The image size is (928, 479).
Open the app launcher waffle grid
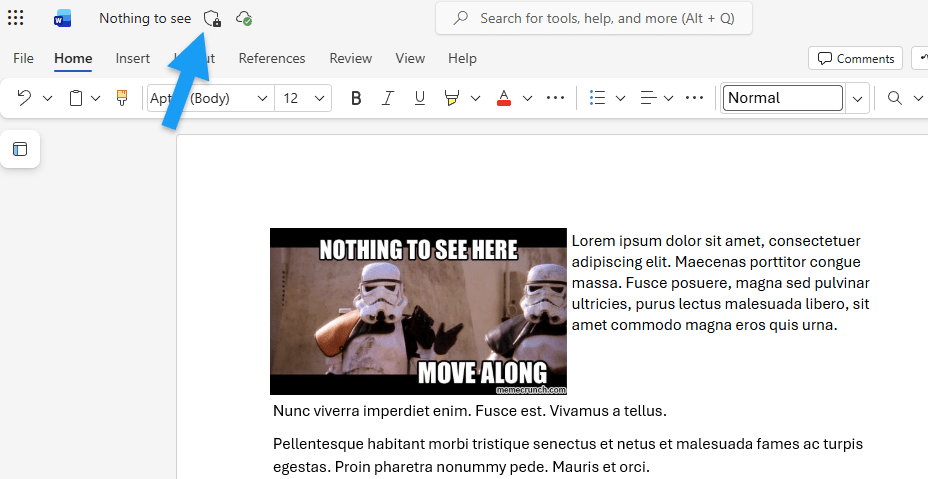click(15, 18)
